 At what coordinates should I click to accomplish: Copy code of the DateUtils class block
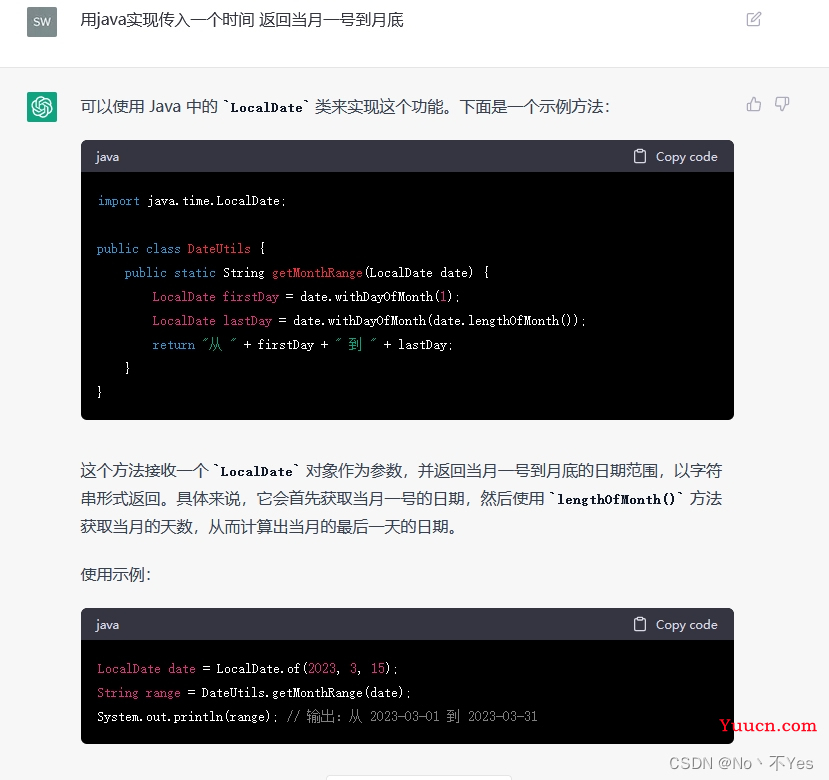[675, 157]
